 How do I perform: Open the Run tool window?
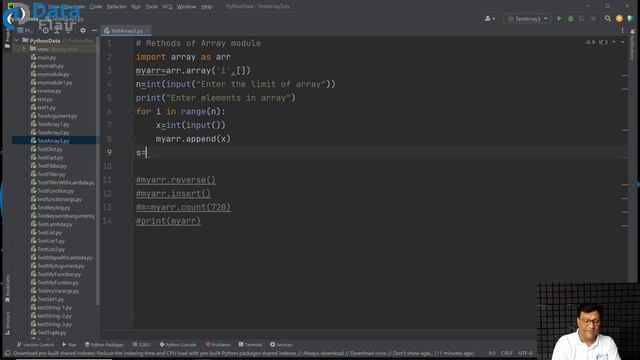pos(69,345)
